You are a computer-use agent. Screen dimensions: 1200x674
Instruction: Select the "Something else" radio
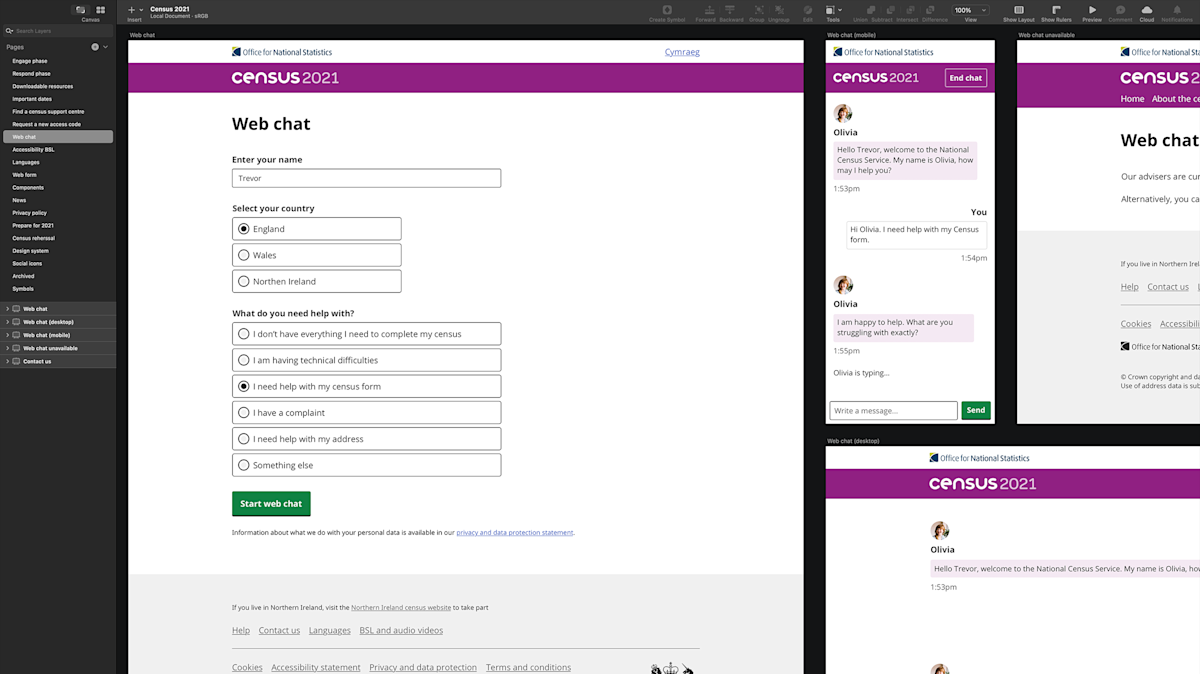point(243,465)
